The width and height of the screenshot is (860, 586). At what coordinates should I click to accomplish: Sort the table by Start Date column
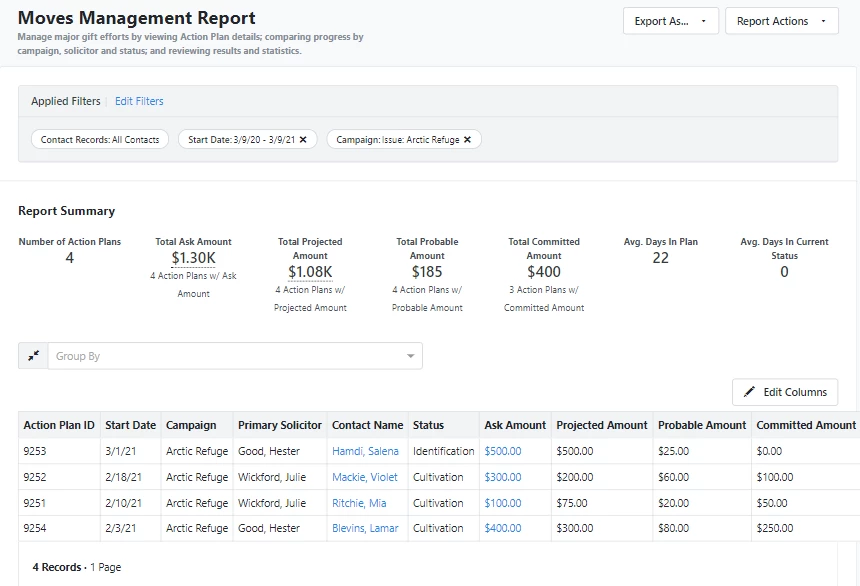[131, 425]
